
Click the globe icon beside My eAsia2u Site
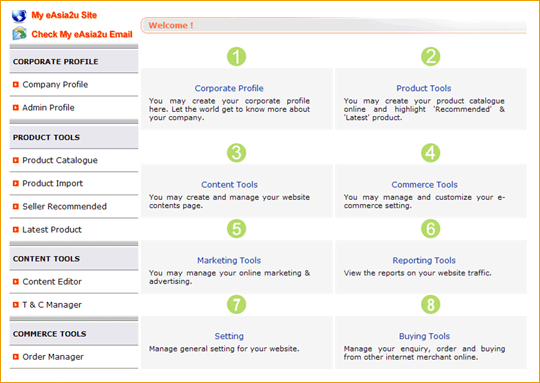coord(19,15)
